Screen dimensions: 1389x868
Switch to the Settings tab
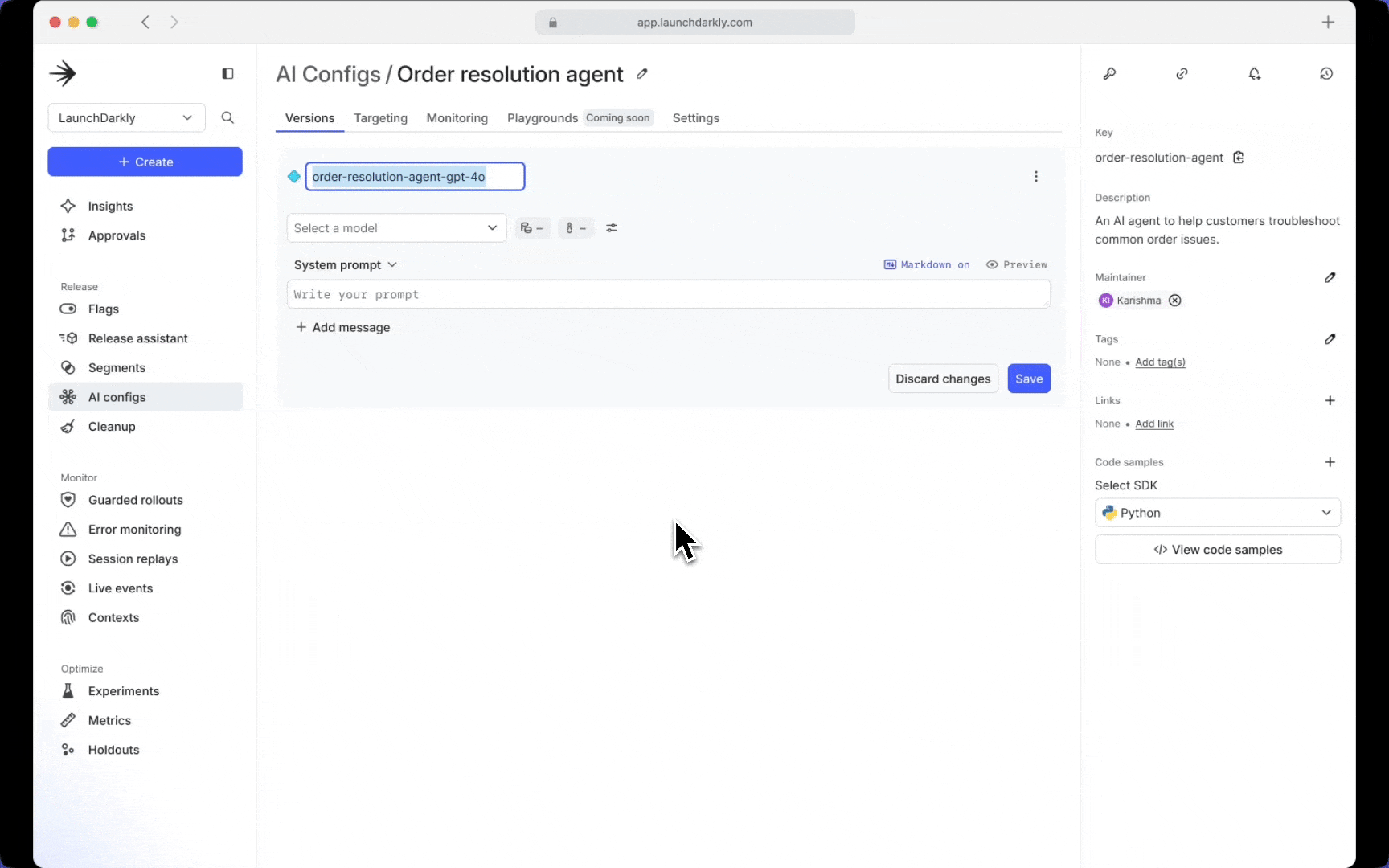[696, 118]
